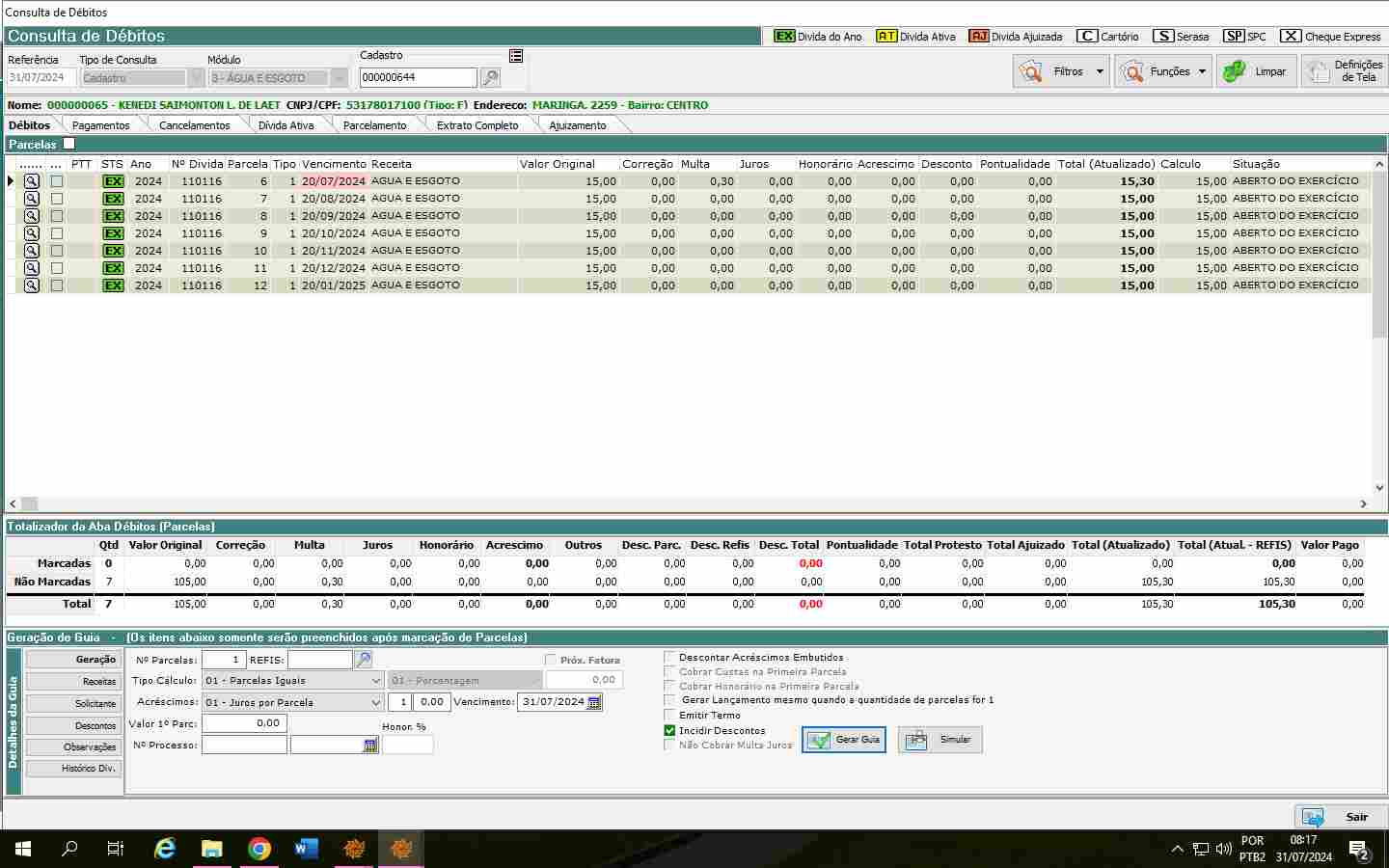The height and width of the screenshot is (868, 1389).
Task: Expand the Tipo Cálculo dropdown
Action: pos(376,680)
